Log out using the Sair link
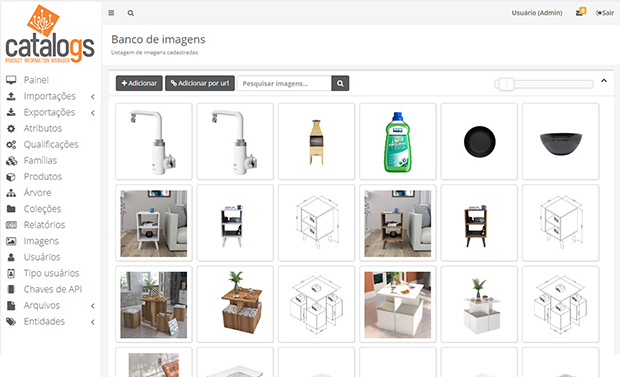The height and width of the screenshot is (377, 620). (605, 13)
